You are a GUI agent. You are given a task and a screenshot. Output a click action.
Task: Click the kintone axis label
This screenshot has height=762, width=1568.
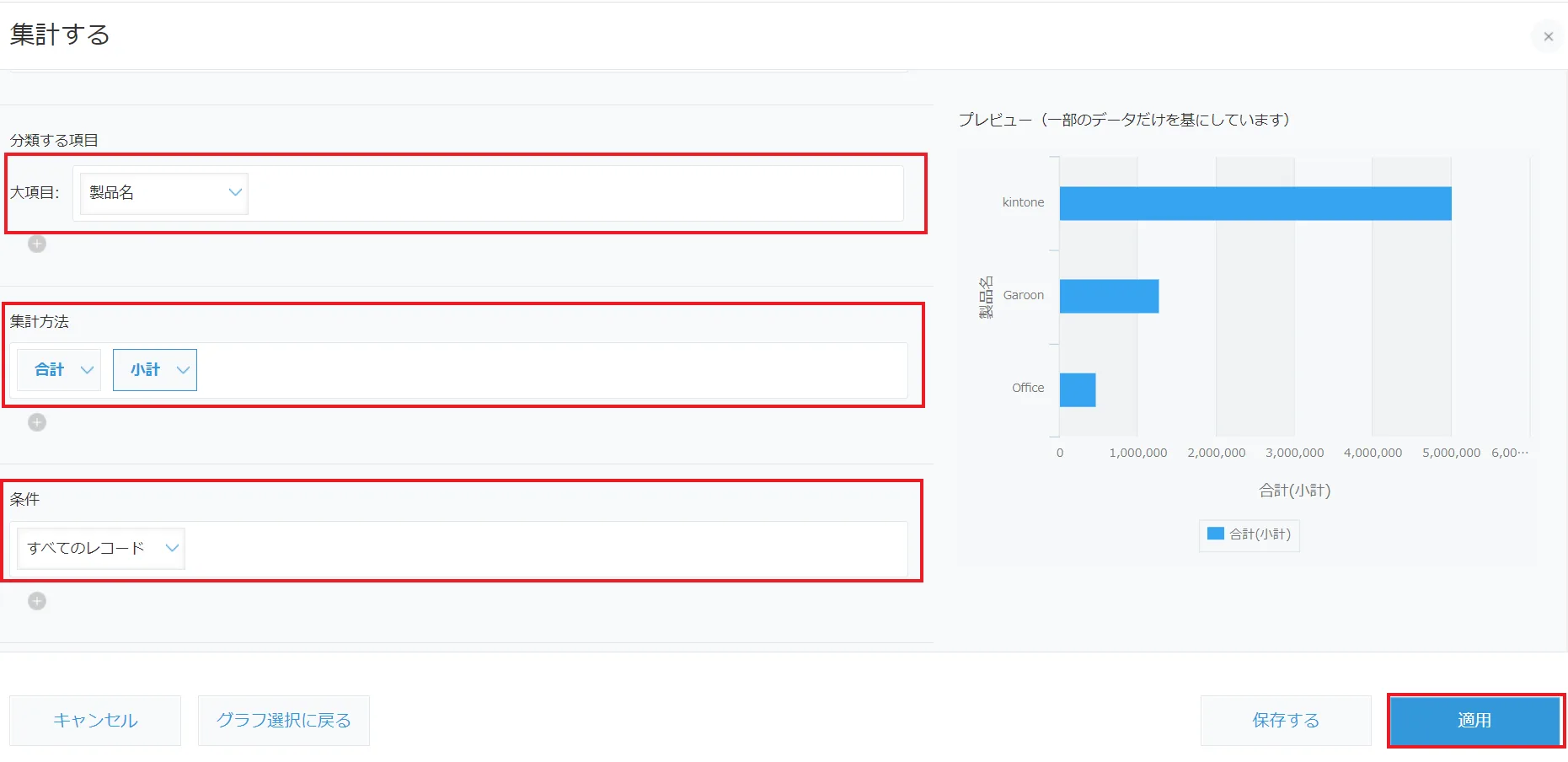(x=1023, y=202)
